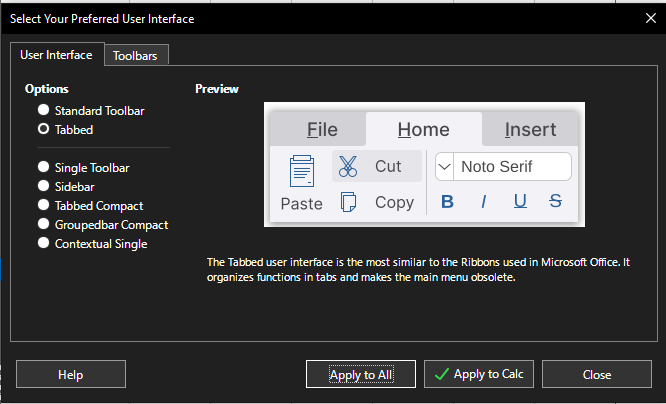
Task: Click the Strikethrough icon in preview
Action: 555,202
